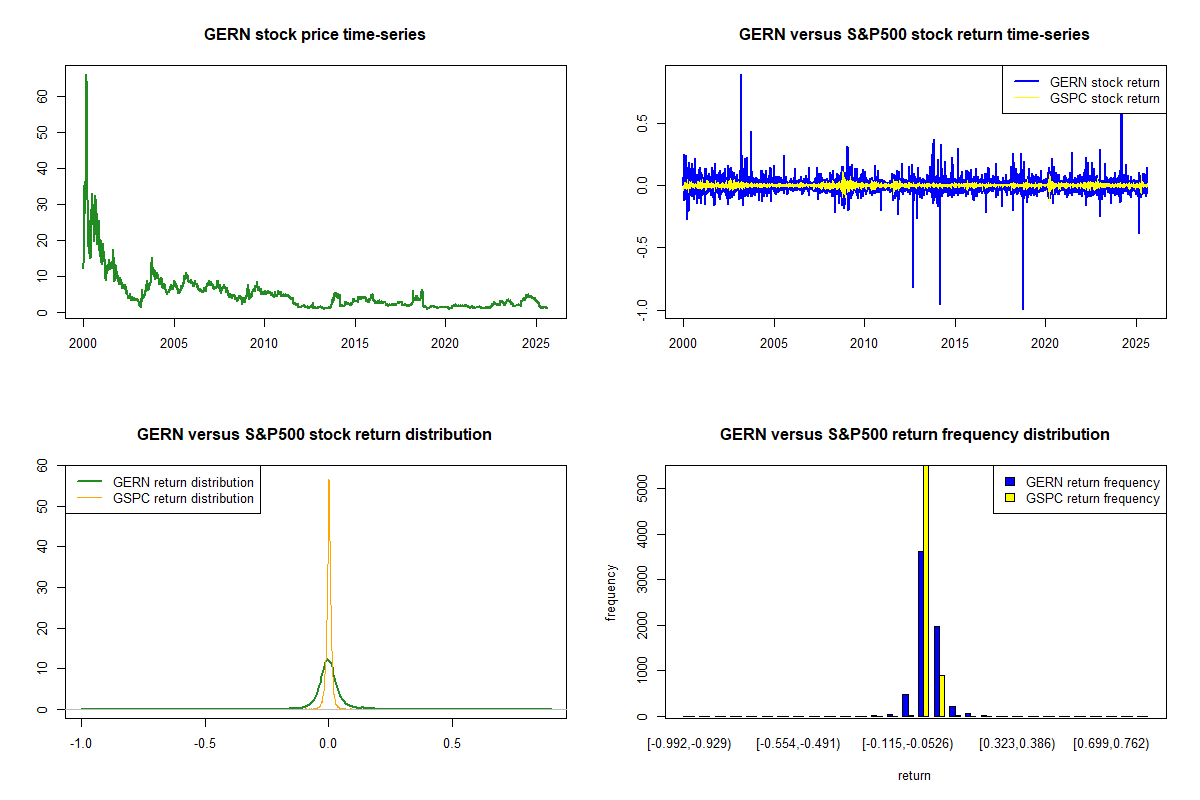Click the green line beside GERN return distribution
Image resolution: width=1200 pixels, height=800 pixels.
(90, 482)
